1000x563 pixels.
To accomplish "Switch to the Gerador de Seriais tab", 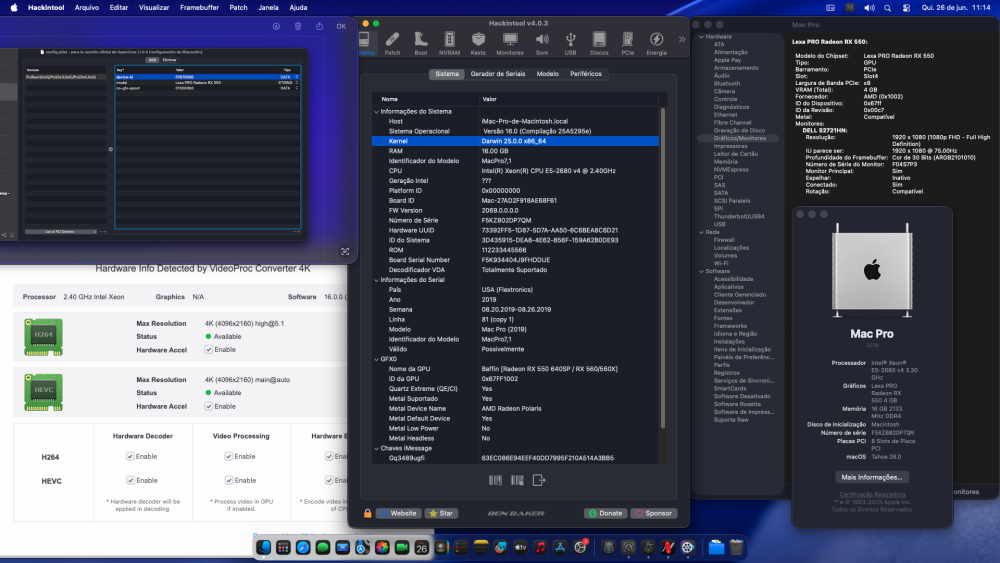I will pos(497,74).
